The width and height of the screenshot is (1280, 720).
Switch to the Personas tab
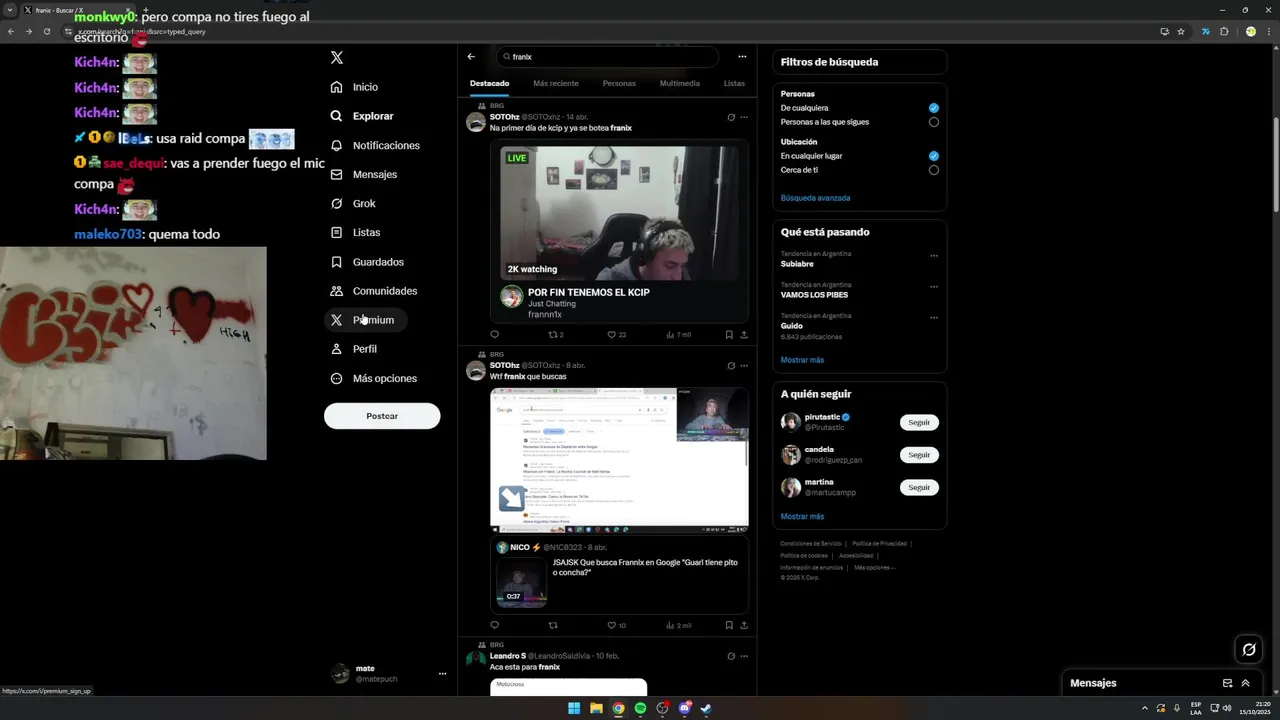[619, 83]
